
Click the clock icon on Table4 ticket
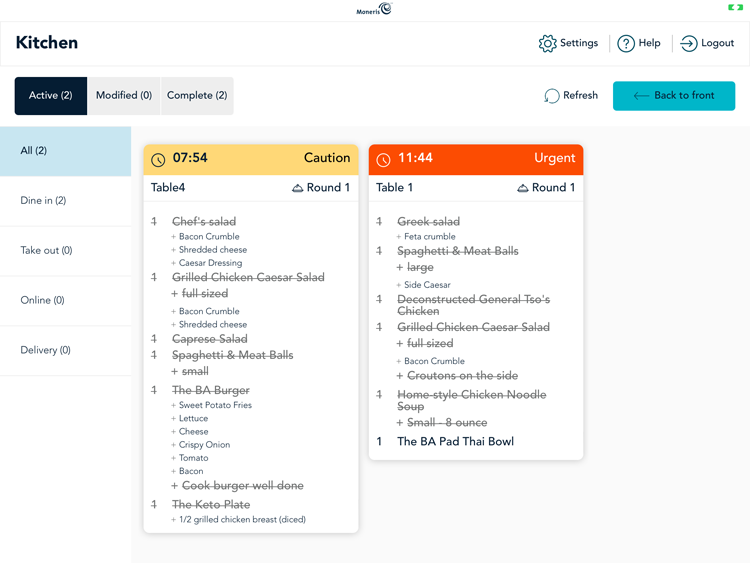tap(158, 159)
